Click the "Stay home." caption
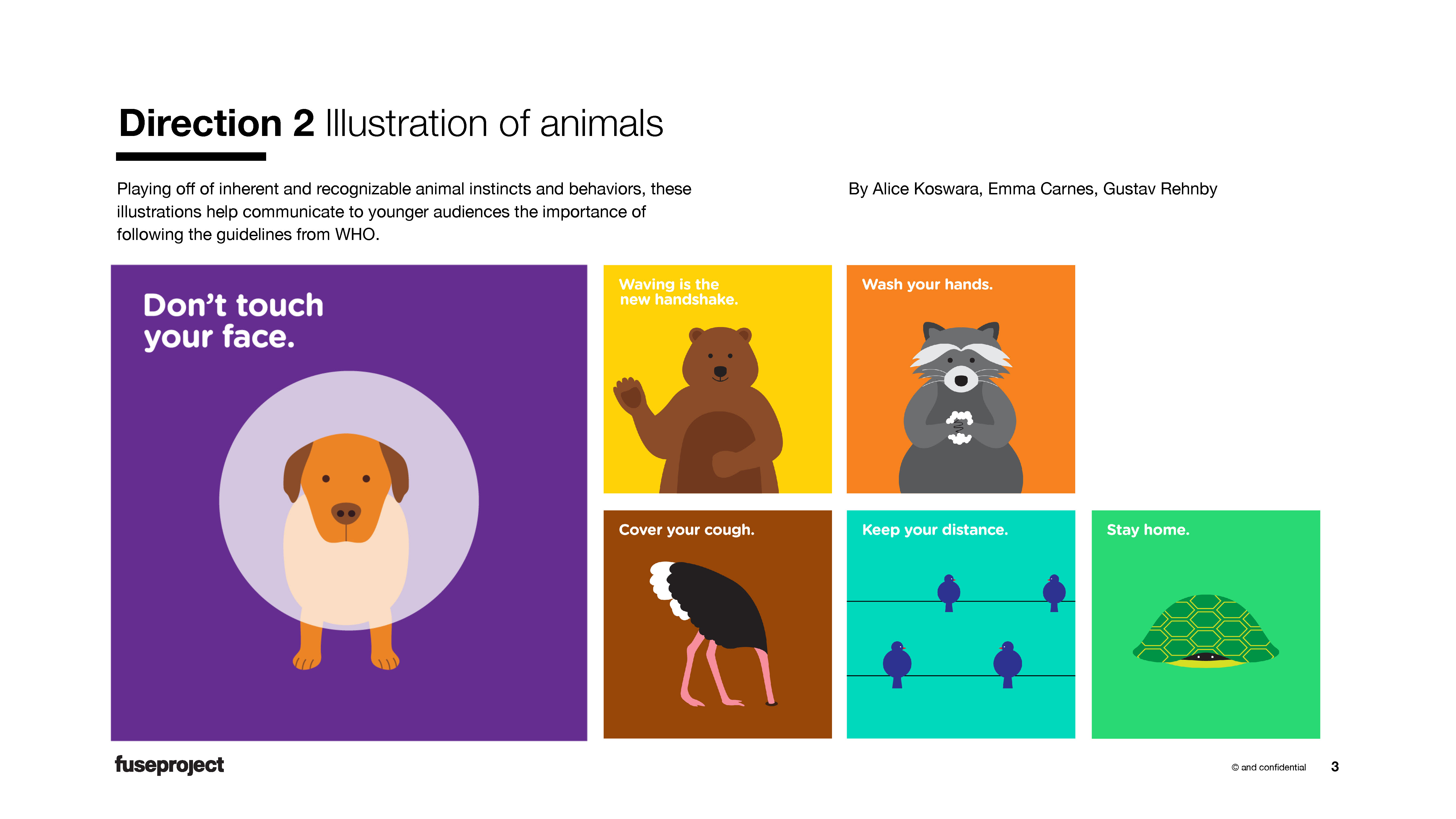Viewport: 1456px width, 819px height. (1148, 530)
